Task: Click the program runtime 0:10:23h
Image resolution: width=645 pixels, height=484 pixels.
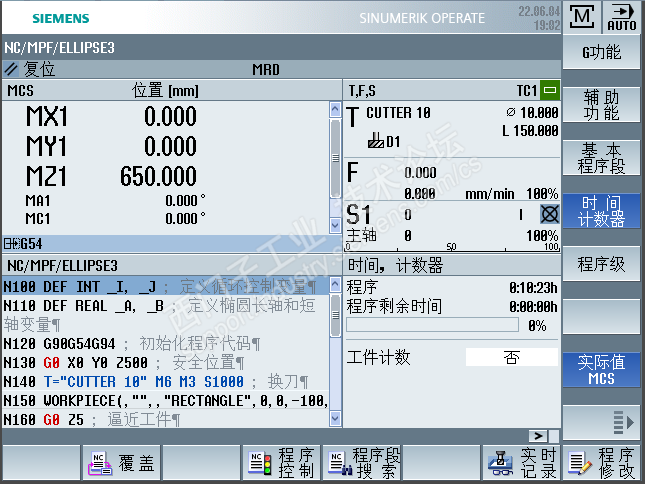Action: click(533, 287)
